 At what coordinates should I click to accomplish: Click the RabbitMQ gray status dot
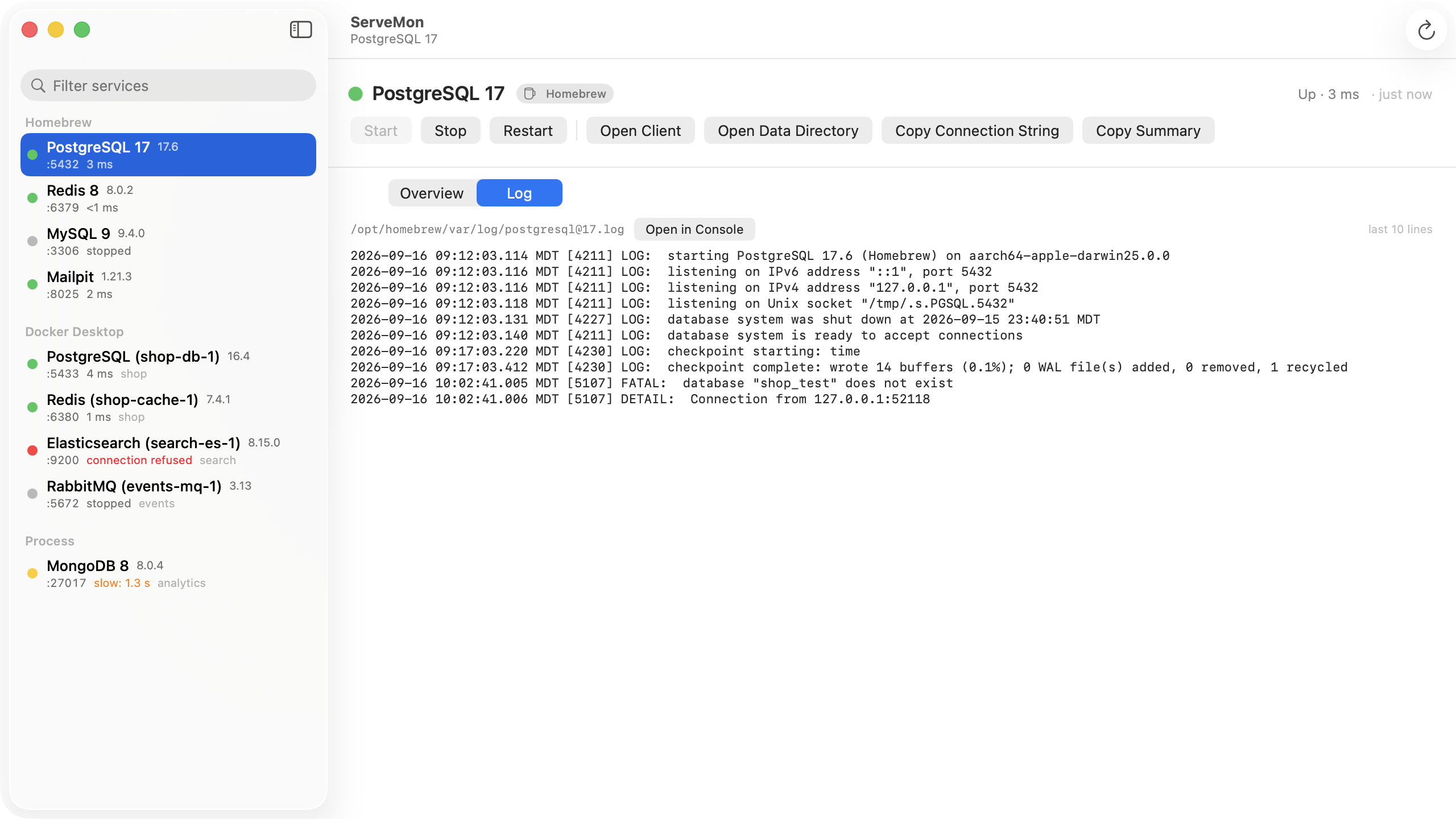[x=32, y=494]
